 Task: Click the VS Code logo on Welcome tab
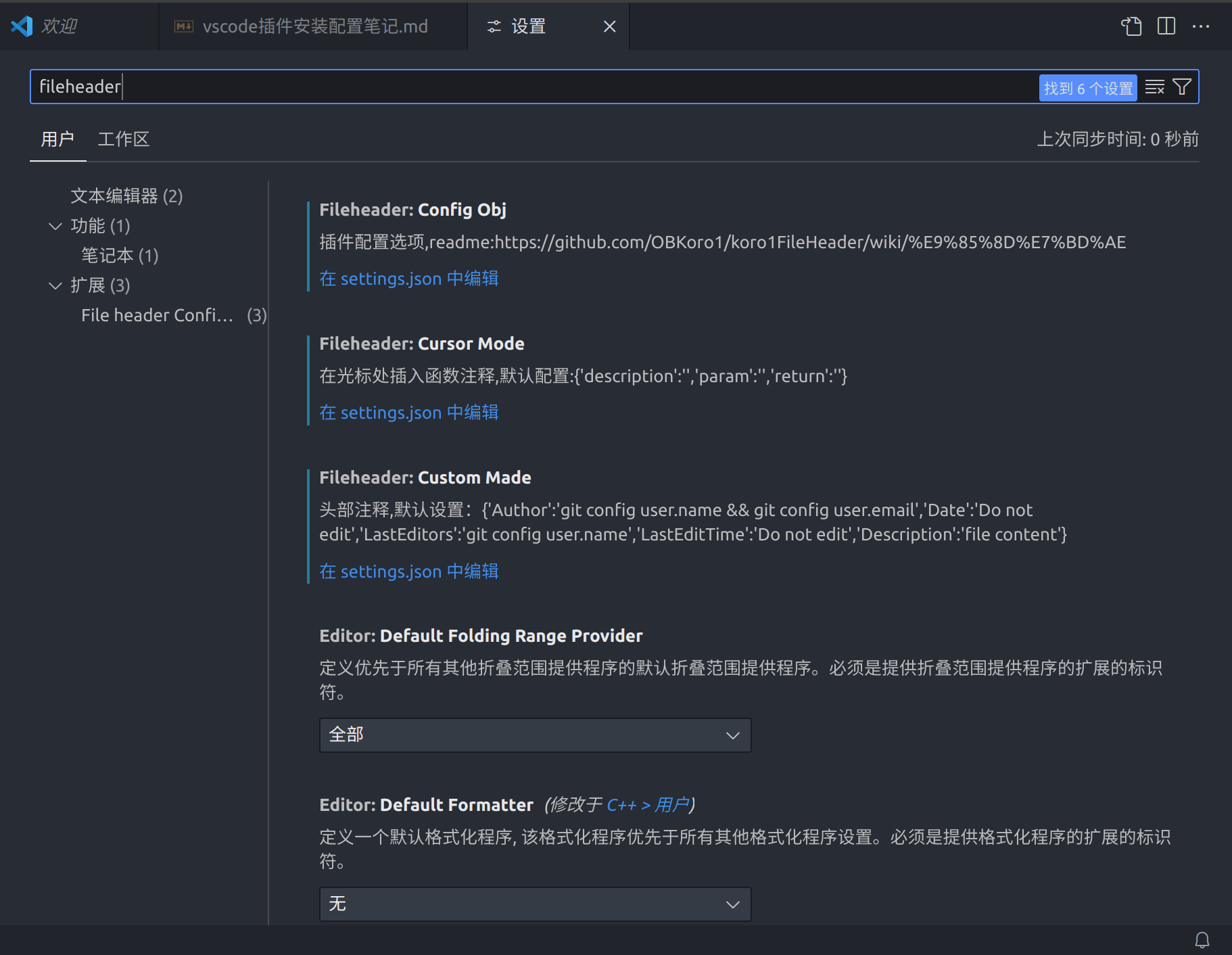(x=22, y=26)
